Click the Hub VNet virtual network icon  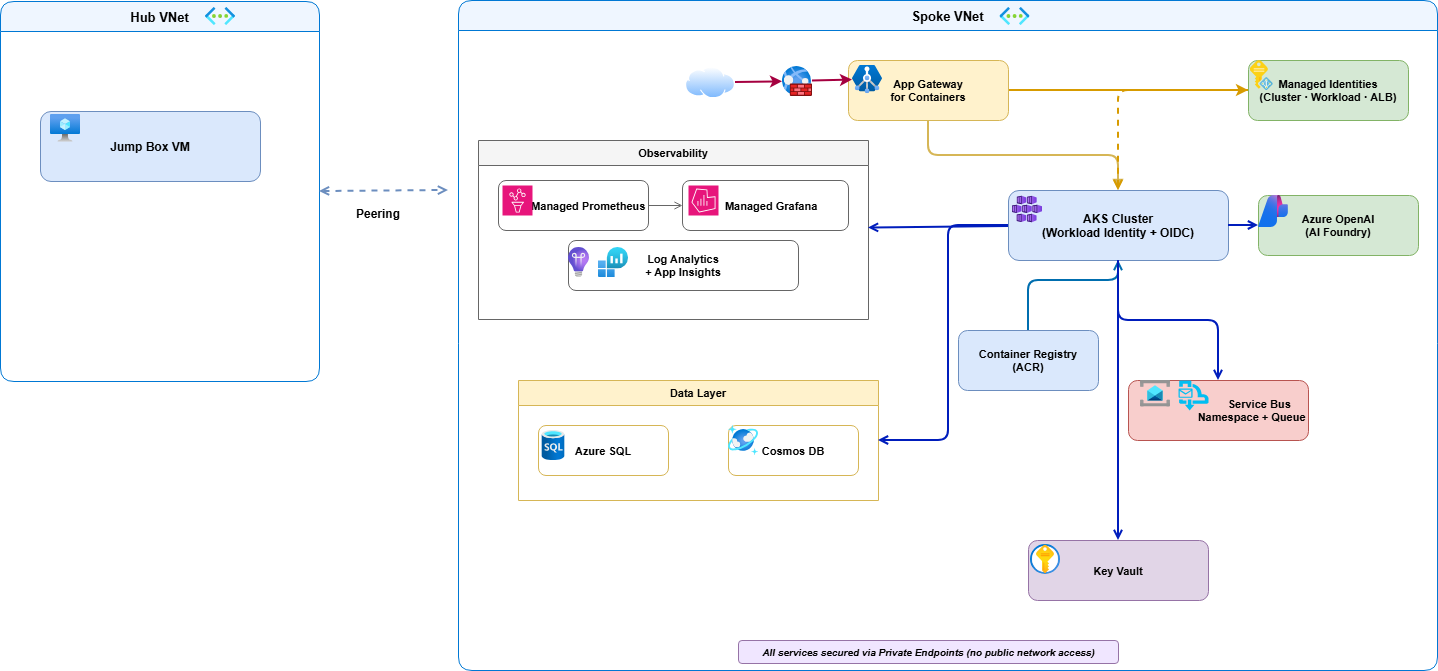[219, 17]
